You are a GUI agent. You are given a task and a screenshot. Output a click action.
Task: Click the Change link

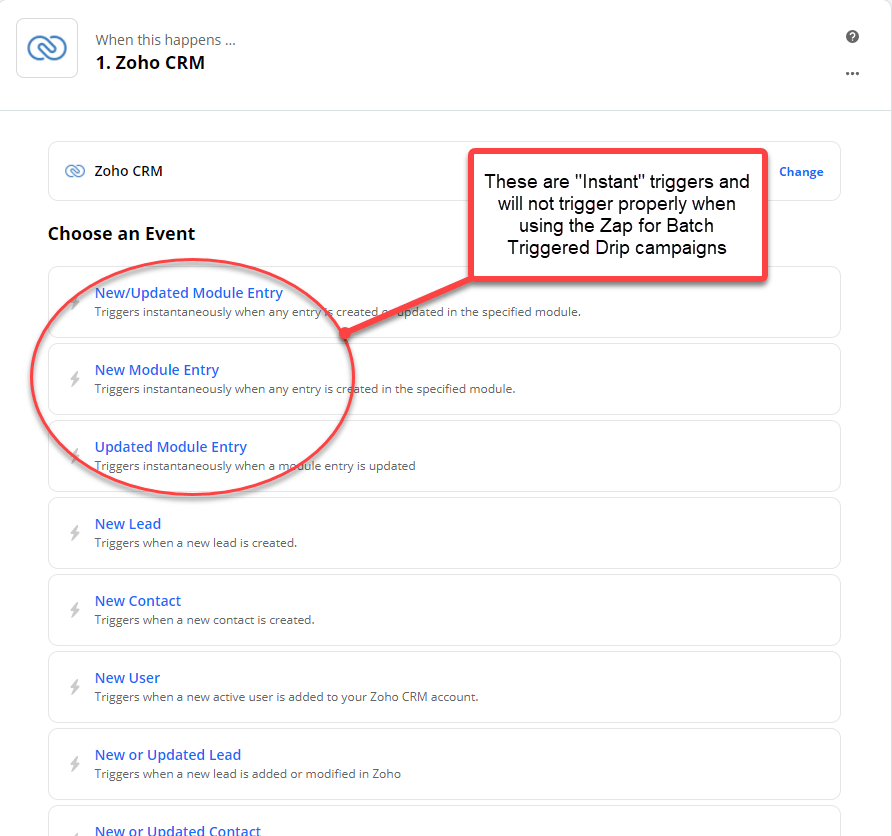(x=800, y=172)
